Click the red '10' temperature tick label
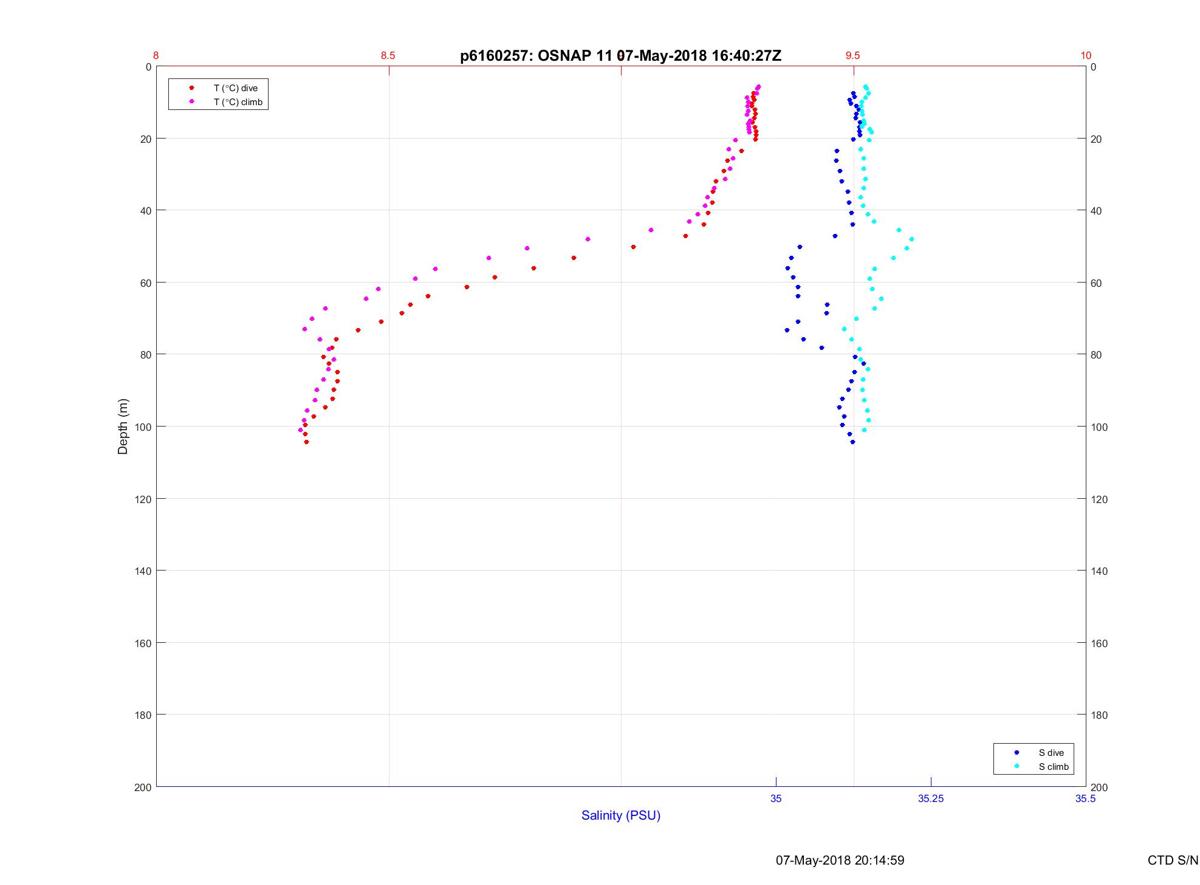This screenshot has height=885, width=1200. [1086, 56]
